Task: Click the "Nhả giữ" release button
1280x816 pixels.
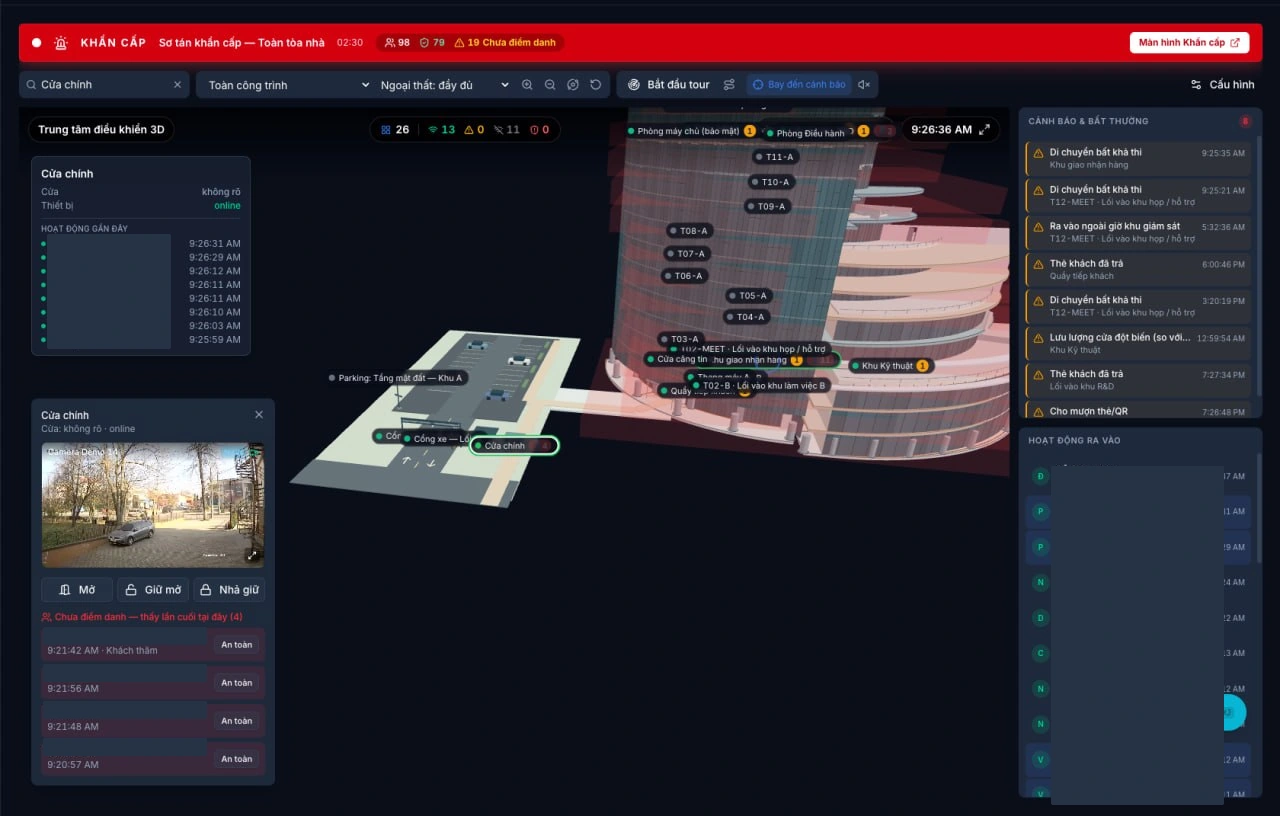Action: (229, 590)
